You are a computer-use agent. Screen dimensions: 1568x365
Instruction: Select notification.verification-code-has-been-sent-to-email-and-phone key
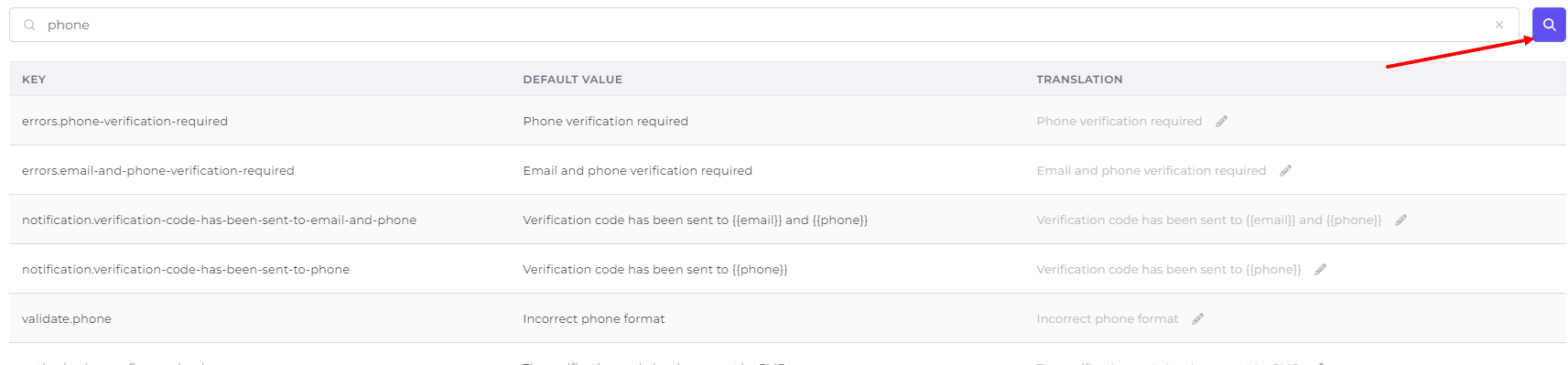tap(219, 220)
